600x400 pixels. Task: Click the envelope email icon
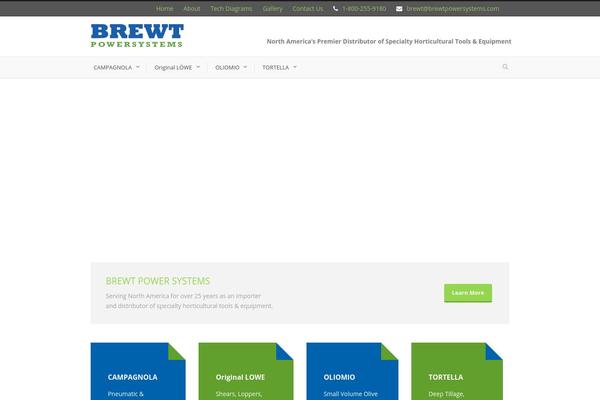pyautogui.click(x=399, y=9)
